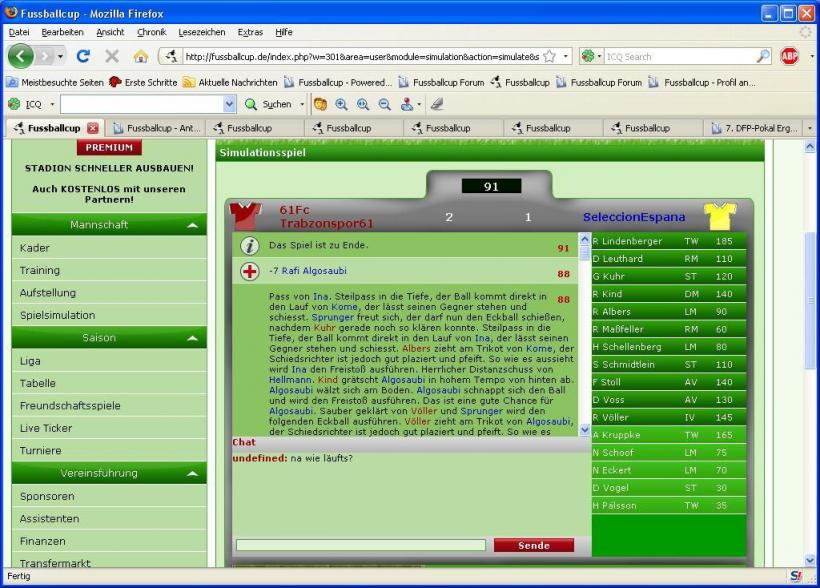Open the Lesezeichen menu
This screenshot has height=588, width=820.
(x=201, y=32)
